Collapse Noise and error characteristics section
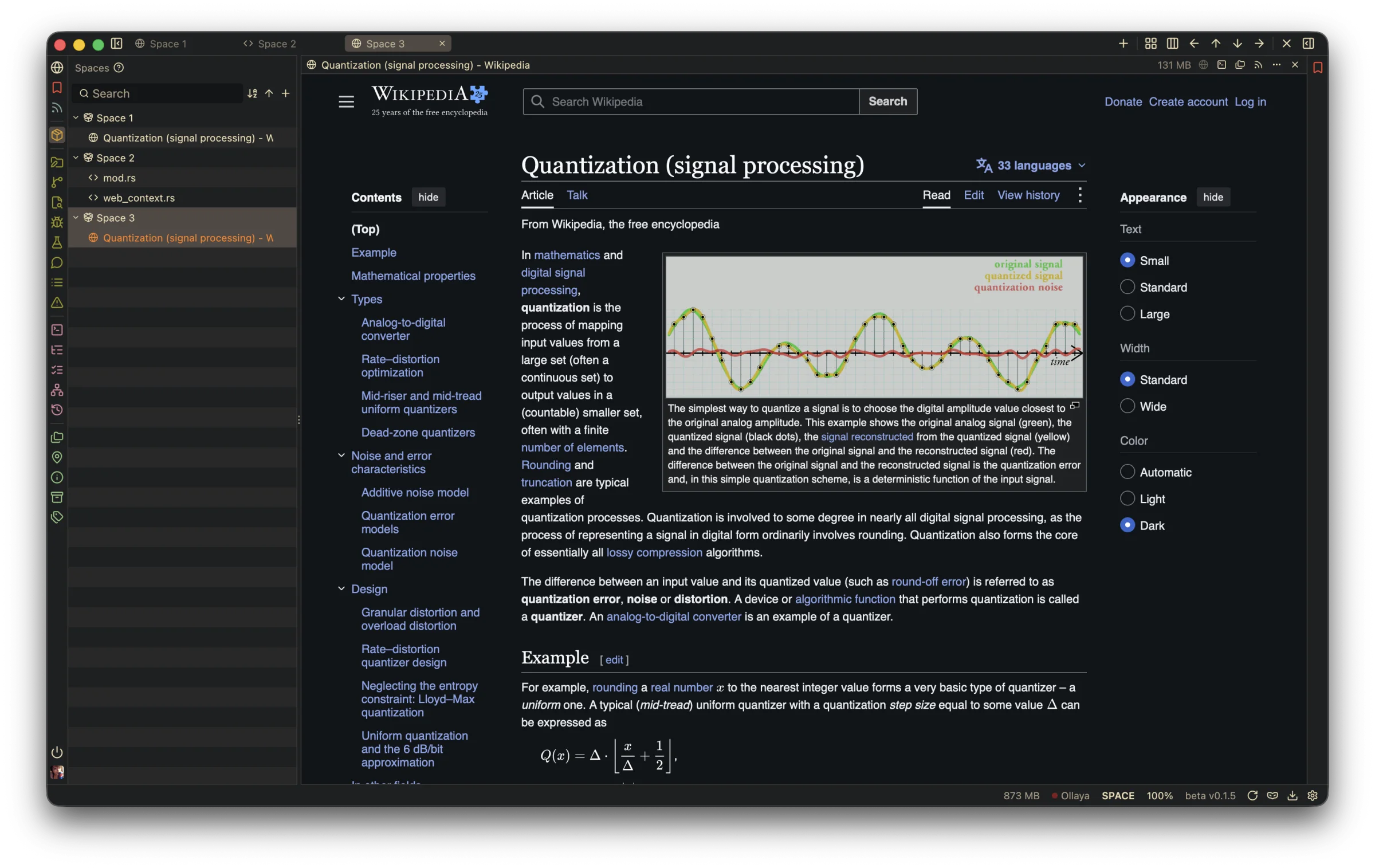 pyautogui.click(x=341, y=455)
